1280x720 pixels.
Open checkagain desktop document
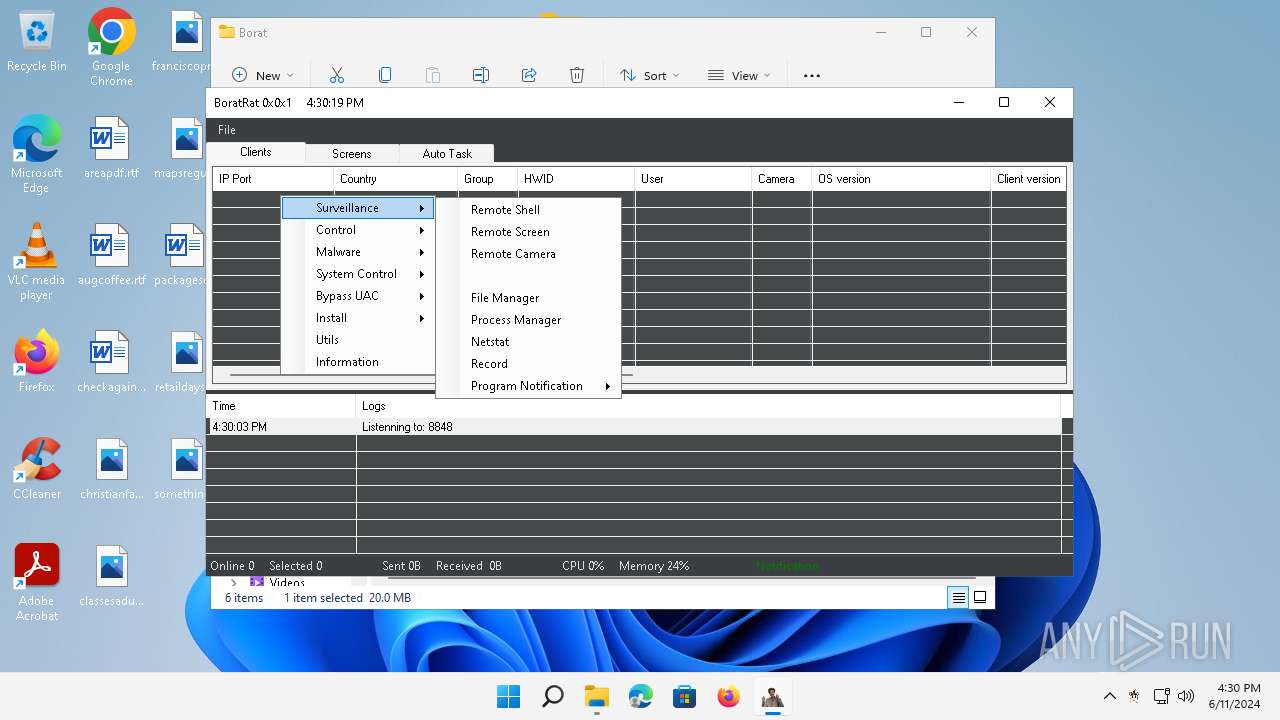click(x=111, y=362)
